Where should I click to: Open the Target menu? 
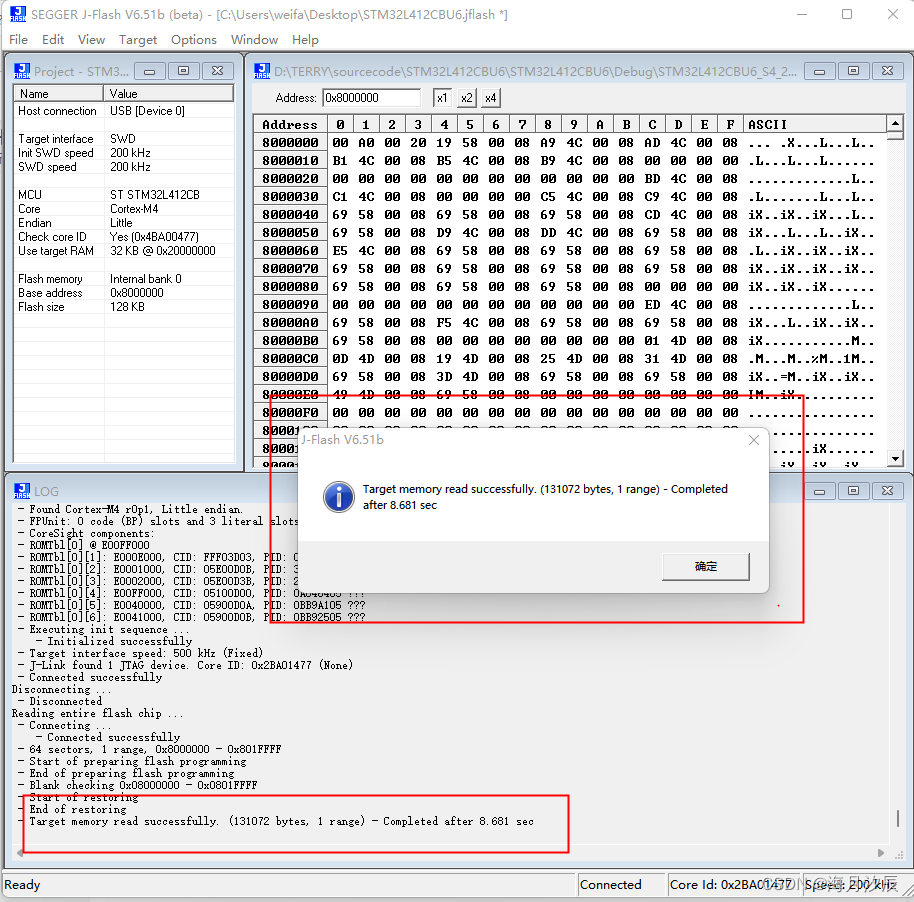click(x=138, y=40)
